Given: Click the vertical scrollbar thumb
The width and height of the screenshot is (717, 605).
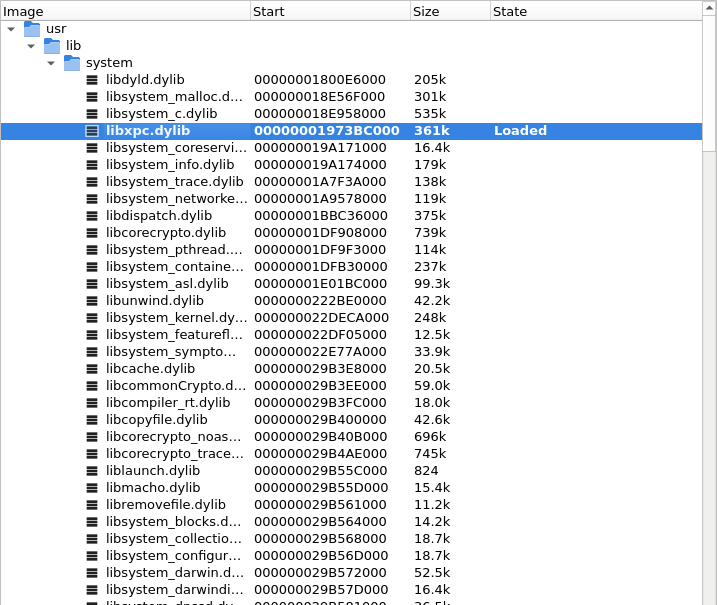Looking at the screenshot, I should (x=709, y=82).
